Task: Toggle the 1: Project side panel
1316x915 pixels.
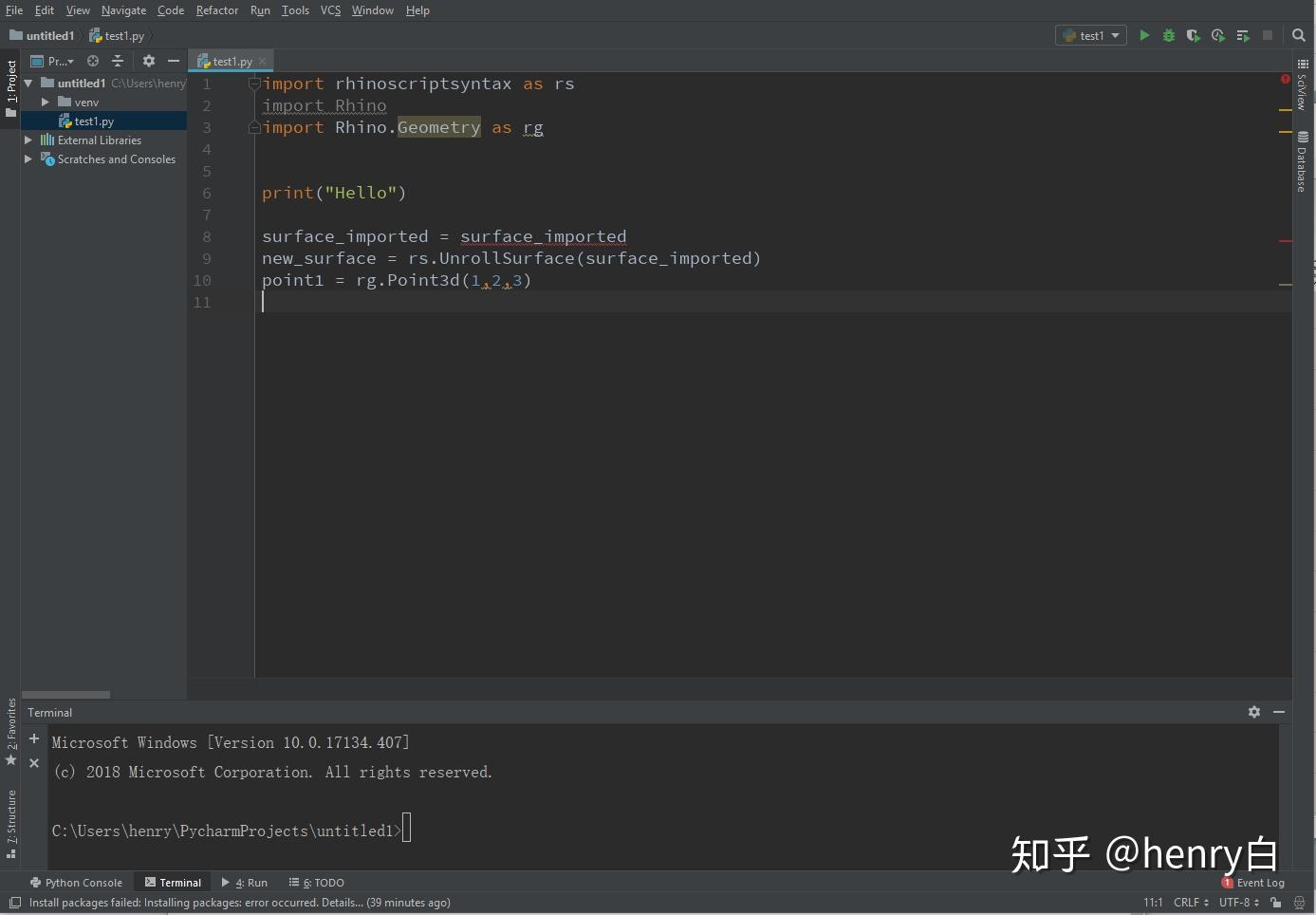Action: coord(10,88)
